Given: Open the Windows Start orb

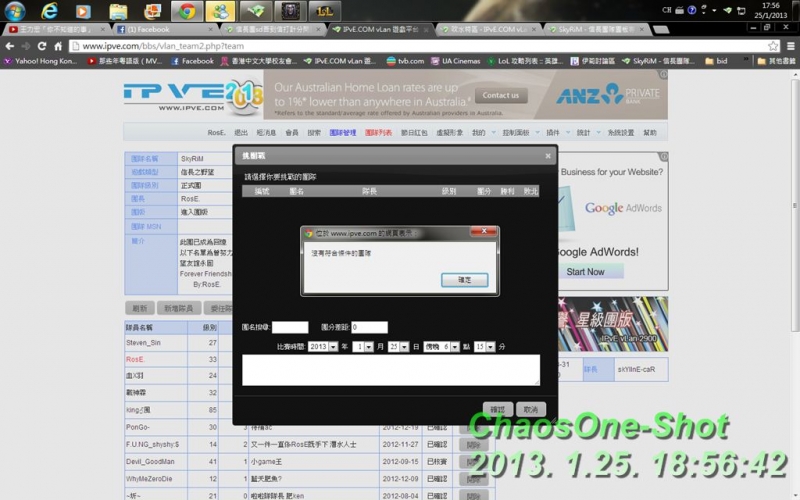Looking at the screenshot, I should [14, 10].
